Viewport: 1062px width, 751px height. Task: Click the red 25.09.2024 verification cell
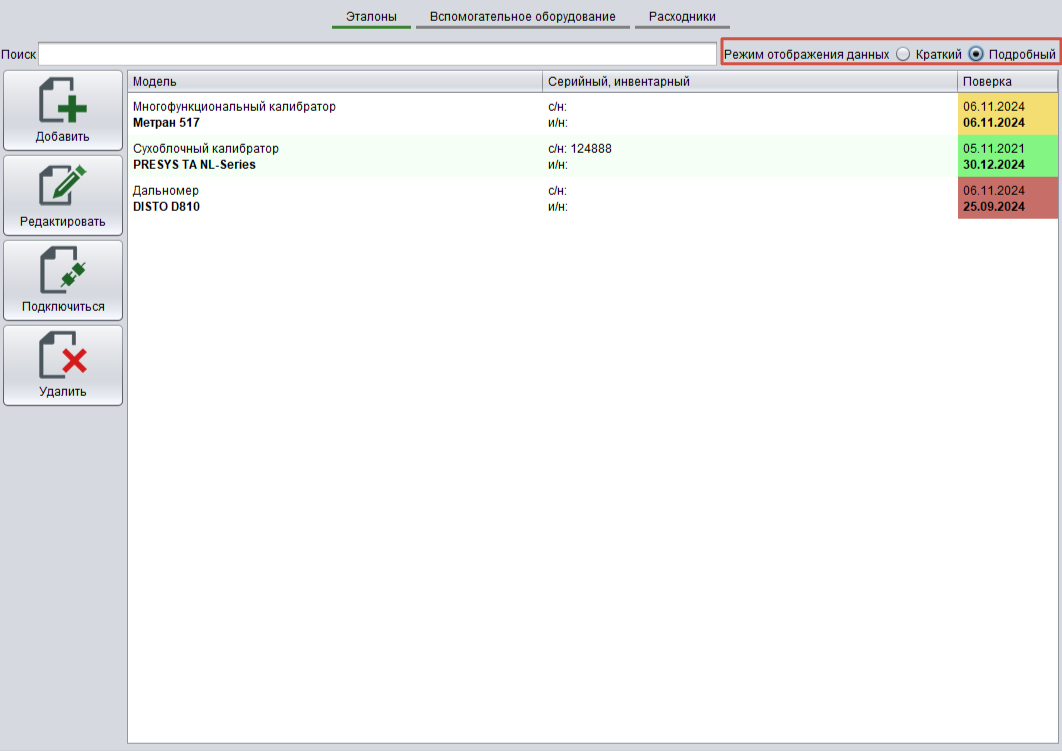pyautogui.click(x=1007, y=198)
